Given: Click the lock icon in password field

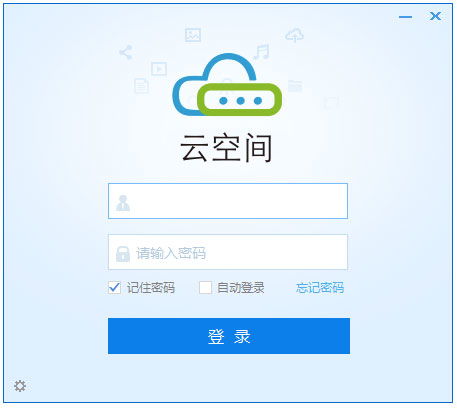Looking at the screenshot, I should 123,254.
